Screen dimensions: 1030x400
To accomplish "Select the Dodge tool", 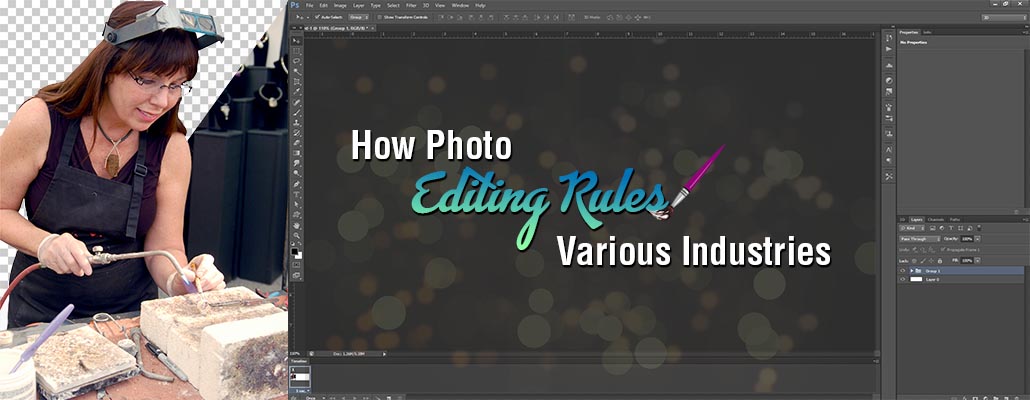I will pyautogui.click(x=297, y=174).
